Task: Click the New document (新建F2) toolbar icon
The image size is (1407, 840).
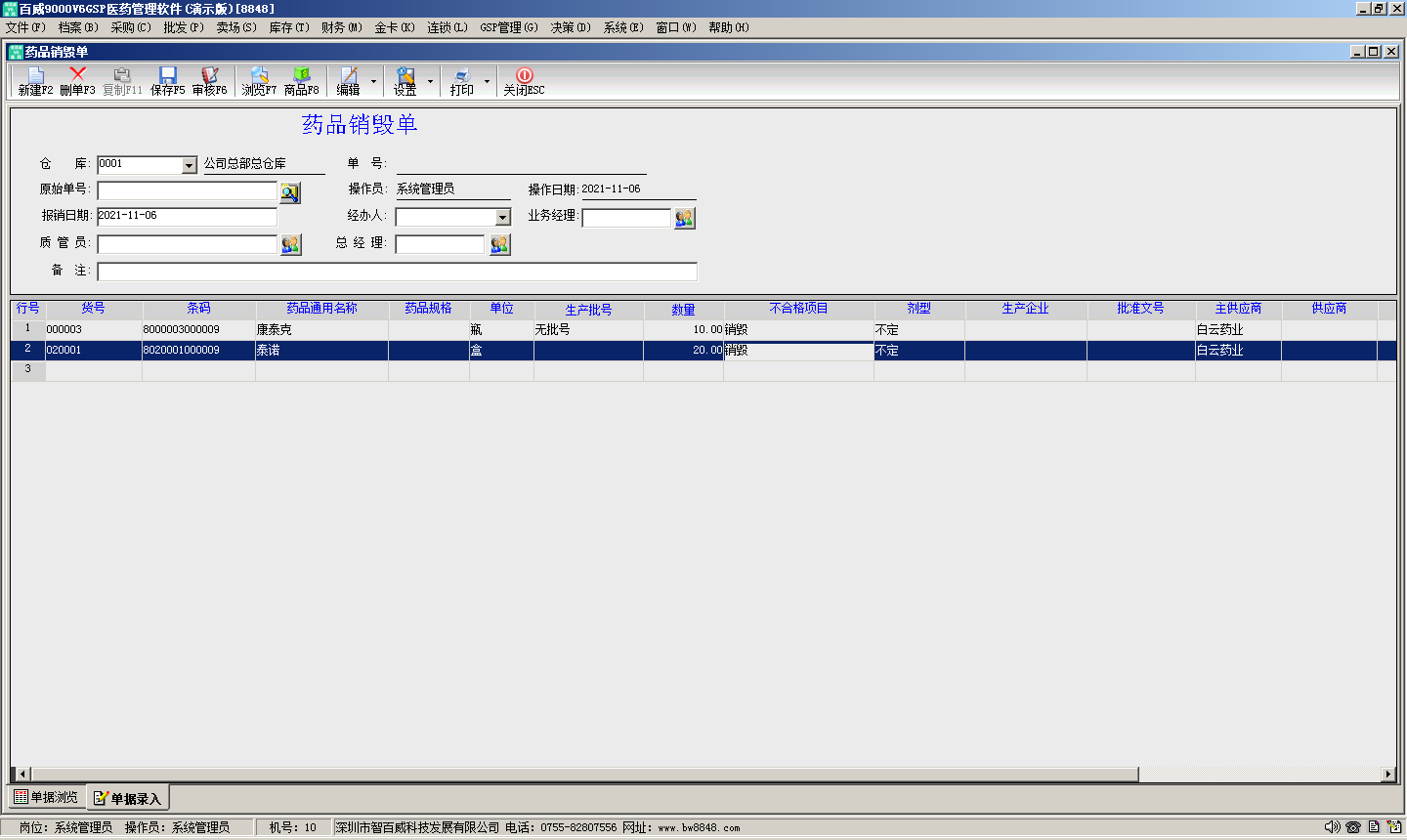Action: click(x=35, y=81)
